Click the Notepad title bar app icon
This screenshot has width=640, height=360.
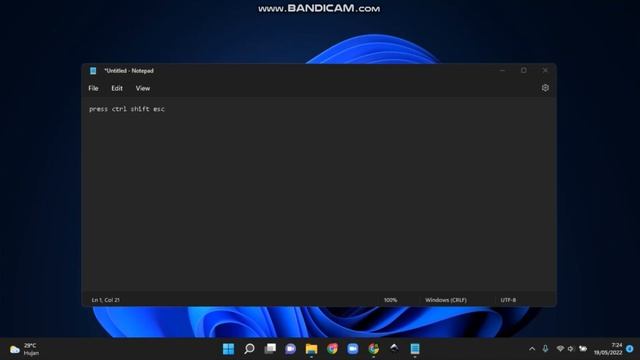[93, 71]
